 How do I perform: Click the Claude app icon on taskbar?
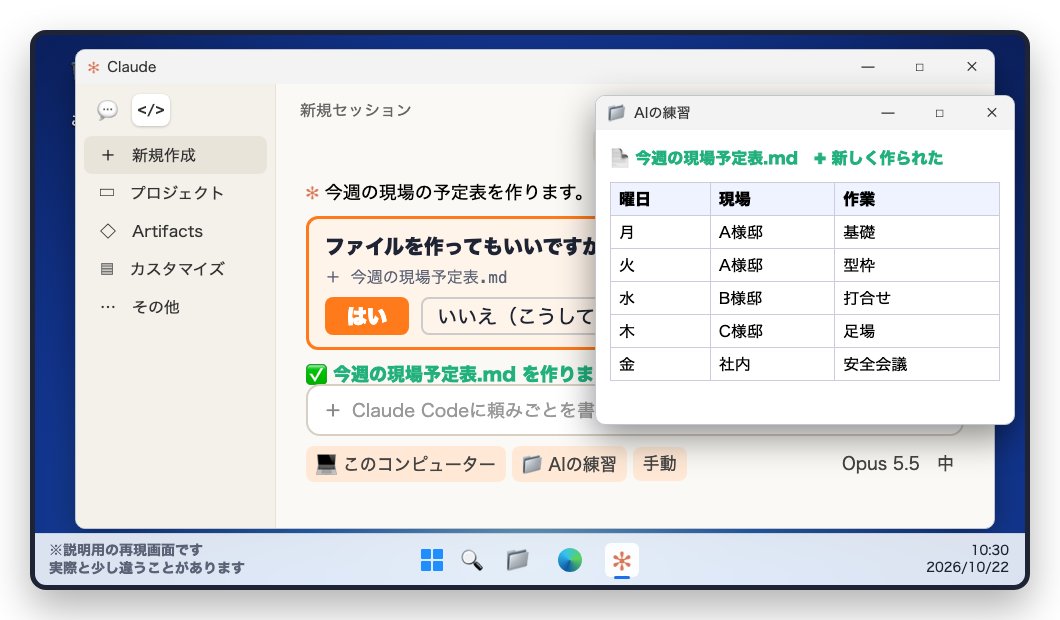621,561
